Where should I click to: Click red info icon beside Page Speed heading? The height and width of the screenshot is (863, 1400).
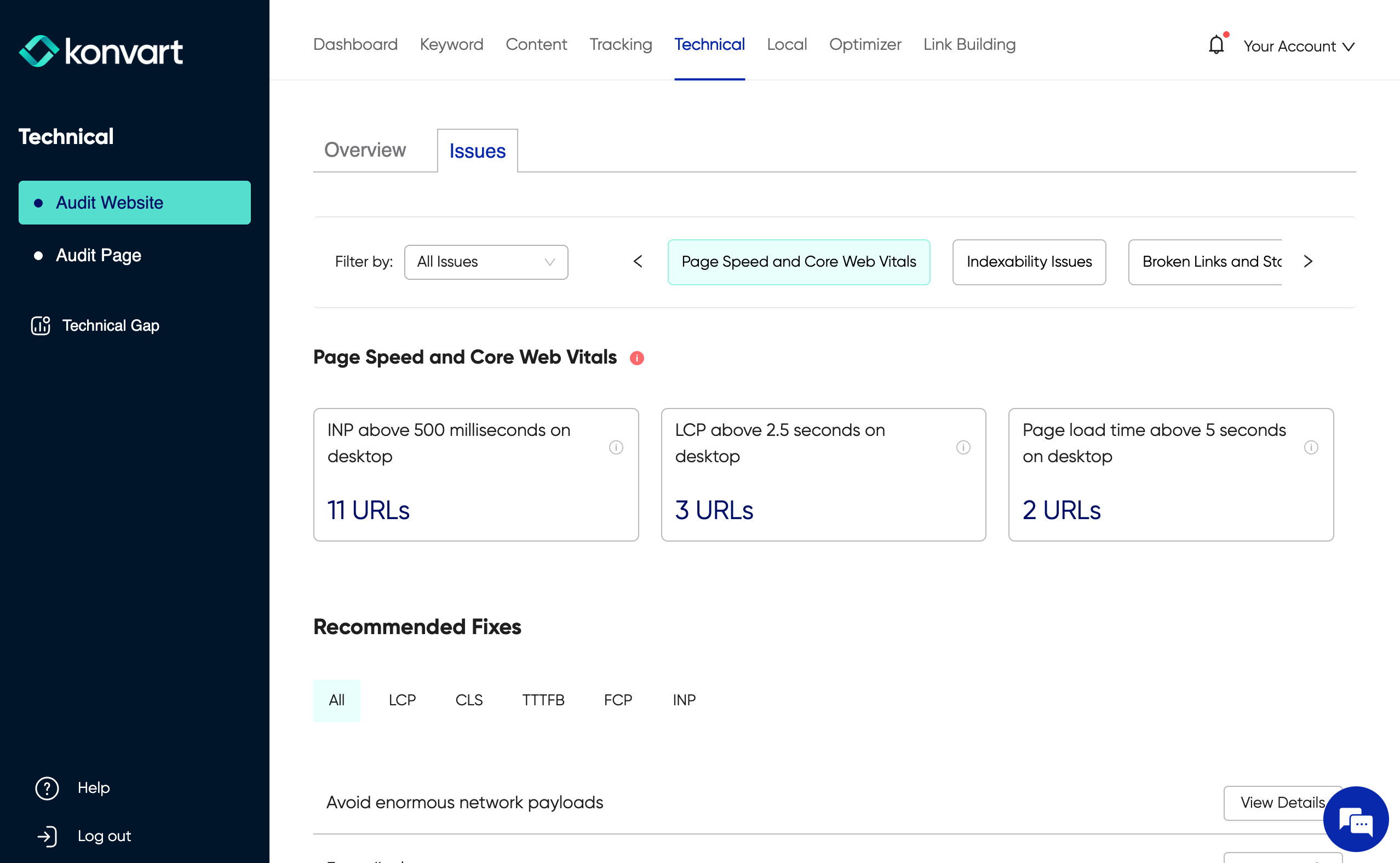pyautogui.click(x=636, y=358)
